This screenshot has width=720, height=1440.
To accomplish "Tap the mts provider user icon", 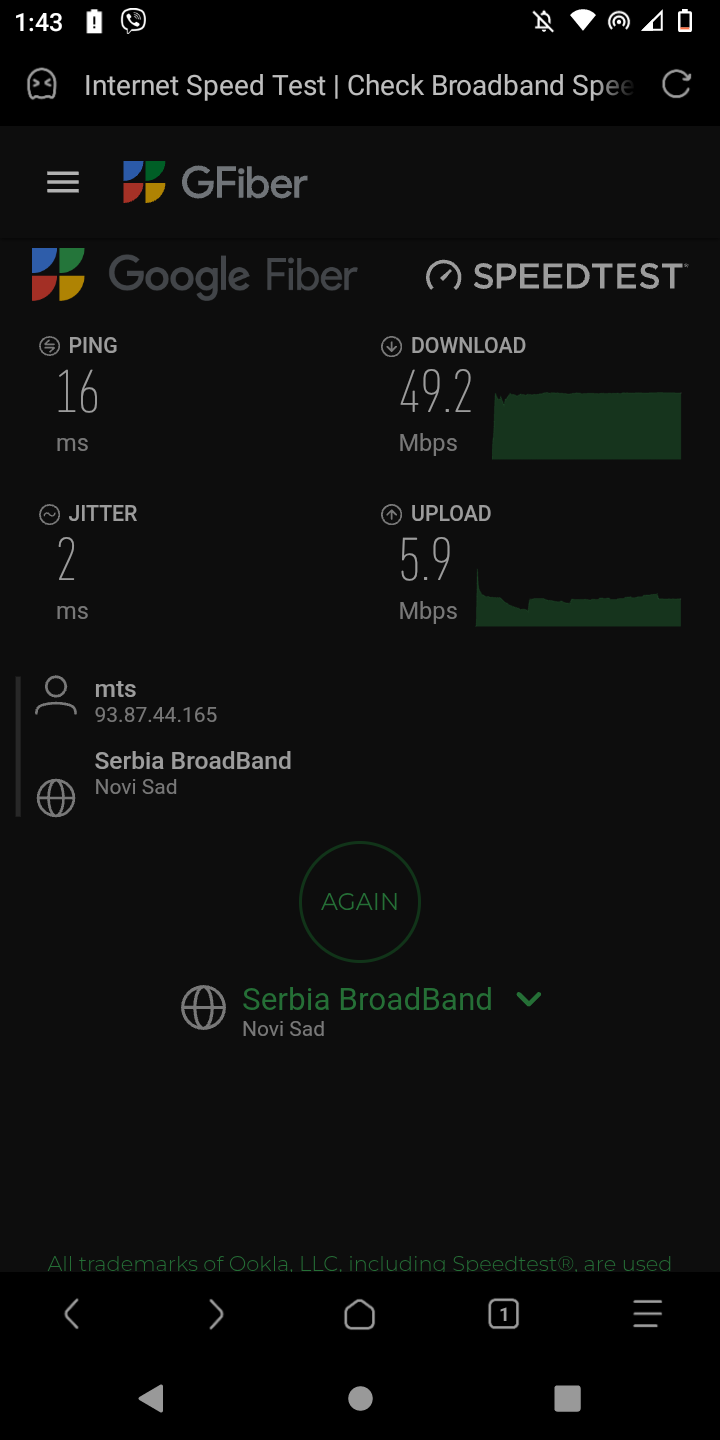I will (x=56, y=696).
